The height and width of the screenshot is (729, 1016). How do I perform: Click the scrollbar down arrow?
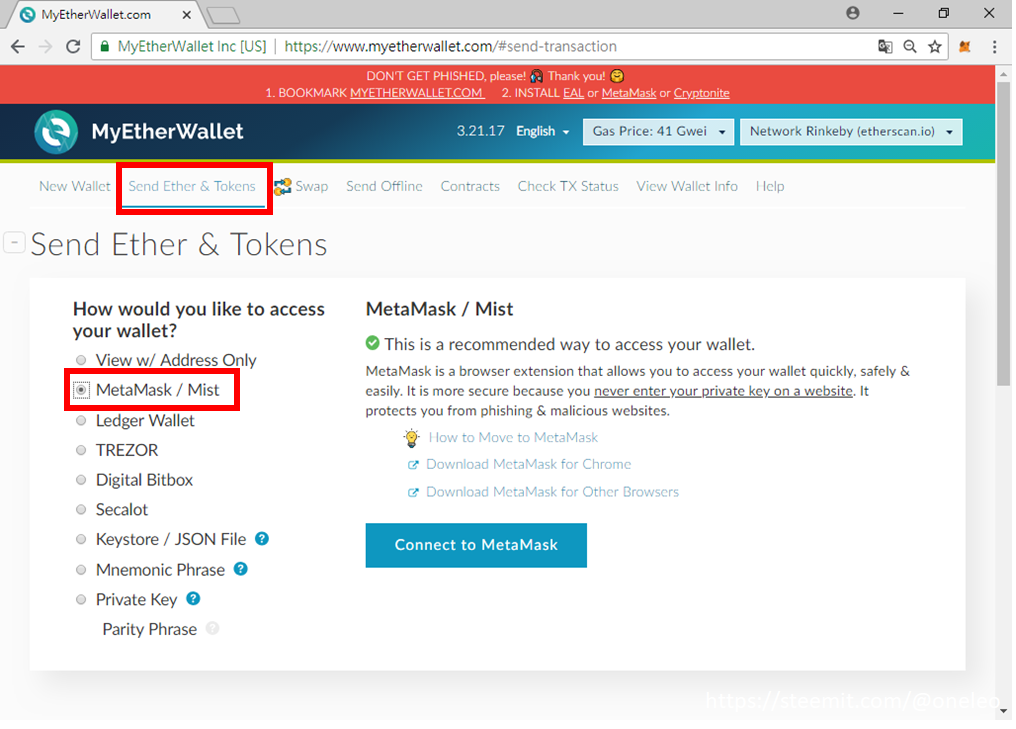pyautogui.click(x=1003, y=711)
